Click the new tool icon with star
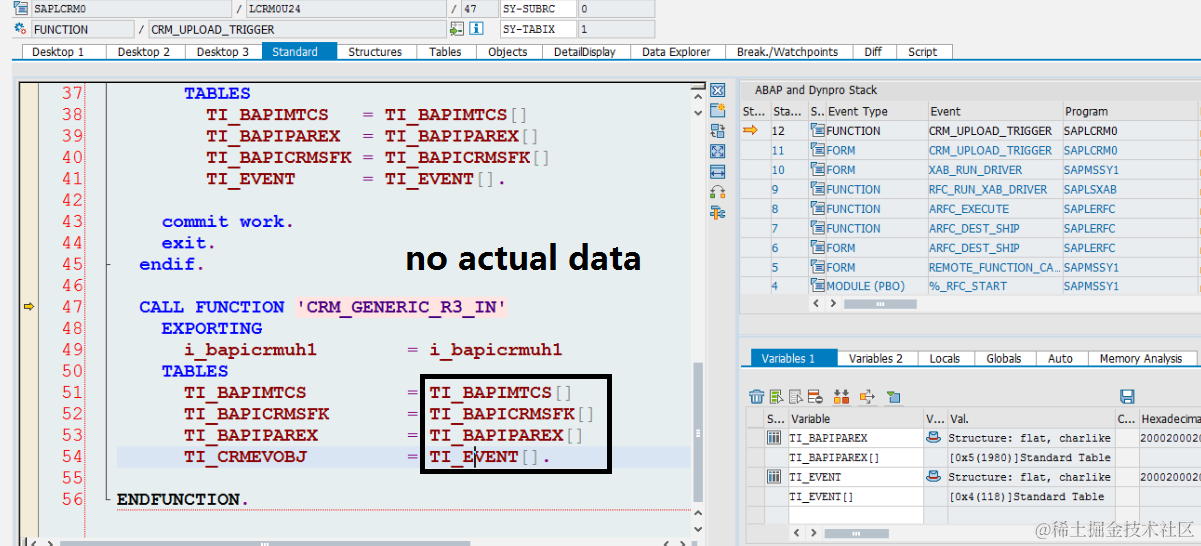Screen dimensions: 1201x546 [x=717, y=110]
